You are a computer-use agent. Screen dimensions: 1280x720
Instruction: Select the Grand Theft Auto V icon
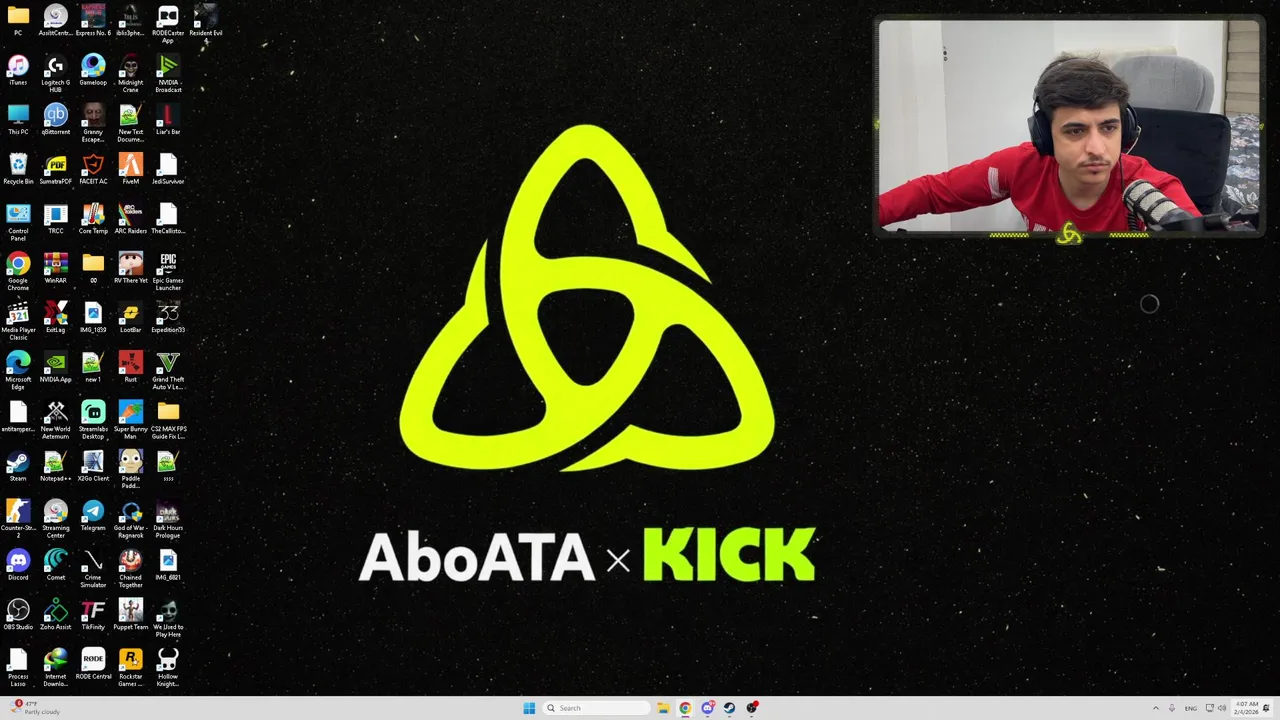click(x=168, y=371)
